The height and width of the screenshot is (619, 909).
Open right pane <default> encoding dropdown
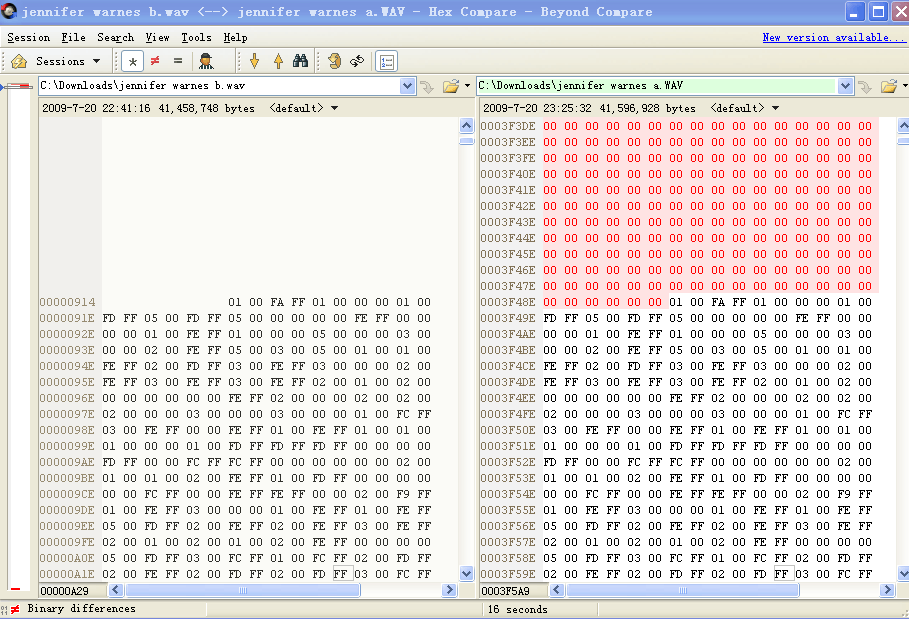744,108
